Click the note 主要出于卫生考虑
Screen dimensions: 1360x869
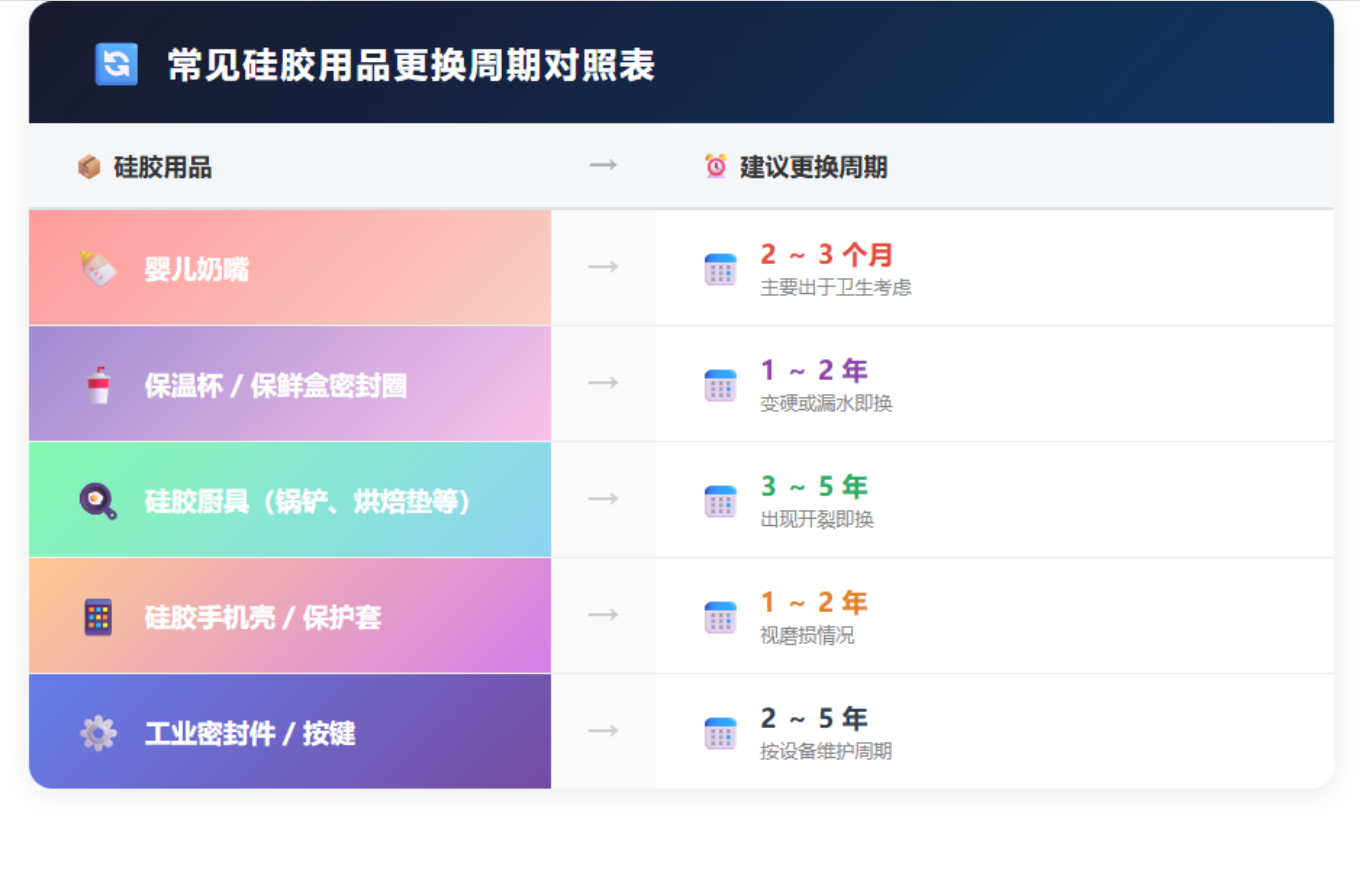click(836, 288)
